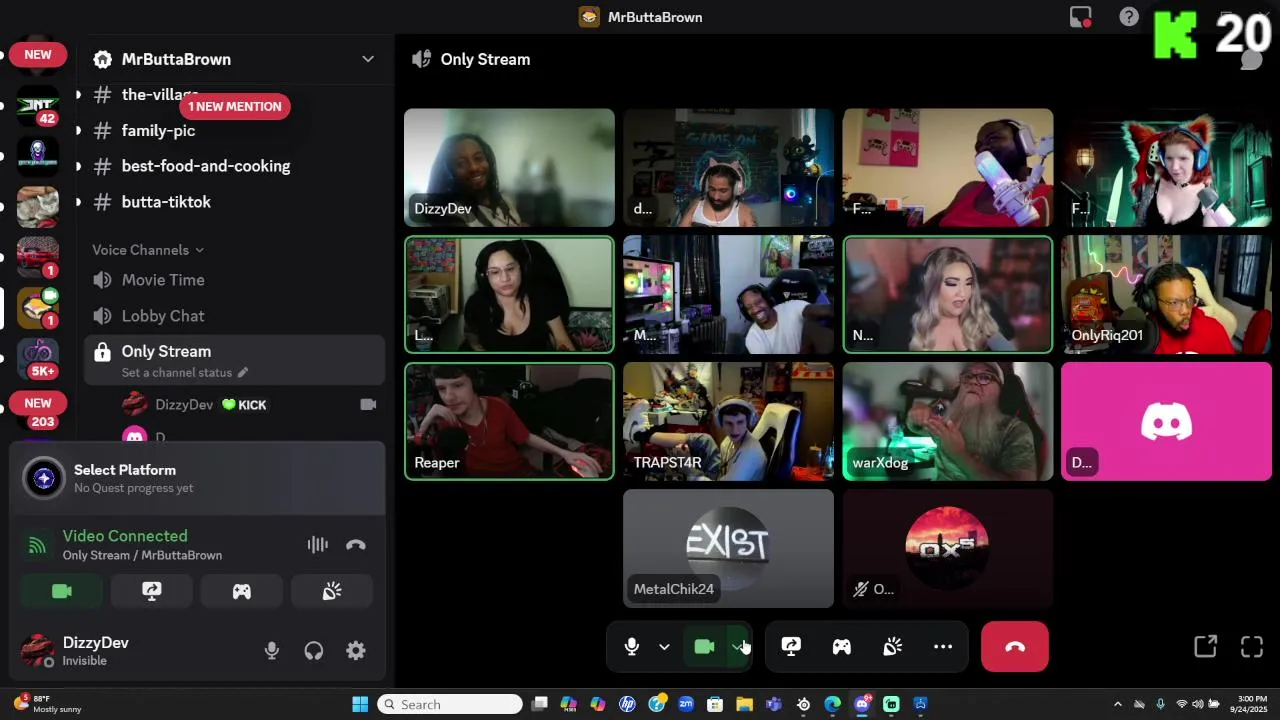Open butta-tiktok channel
The height and width of the screenshot is (720, 1280).
tap(166, 202)
